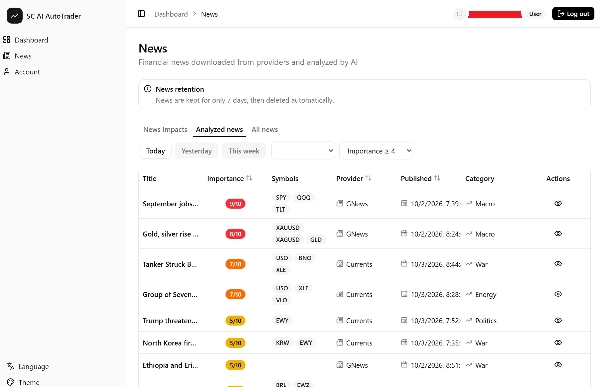The width and height of the screenshot is (600, 387).
Task: Click the calendar icon in Gold, silver row
Action: tap(404, 233)
